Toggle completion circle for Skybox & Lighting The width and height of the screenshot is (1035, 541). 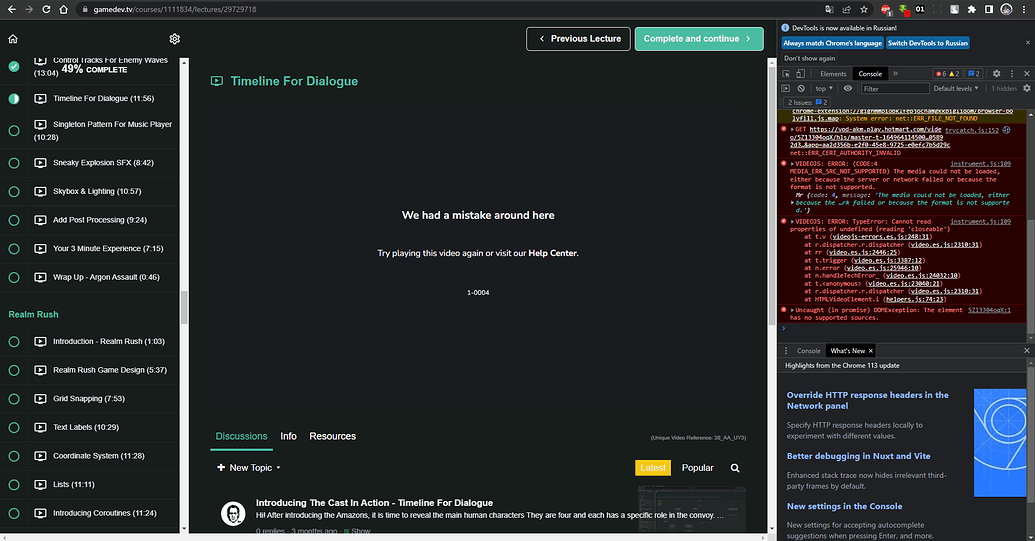pyautogui.click(x=14, y=191)
